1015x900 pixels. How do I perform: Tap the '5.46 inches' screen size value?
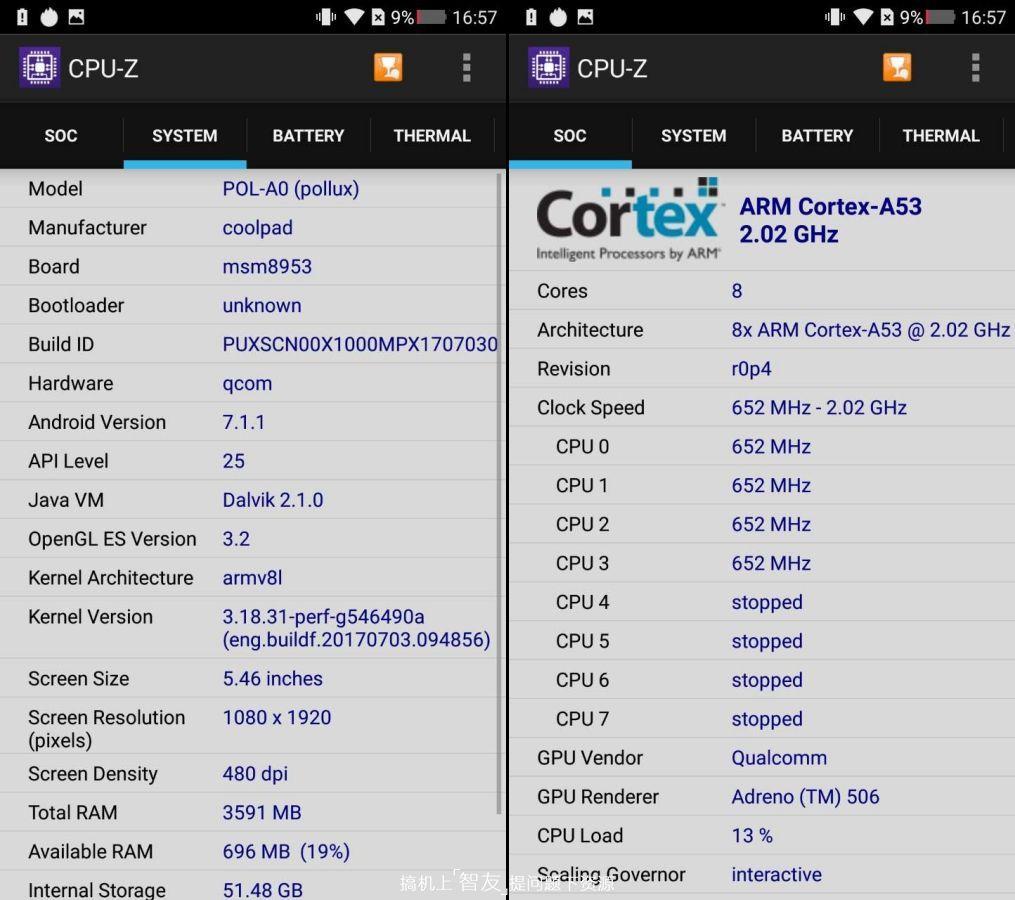point(273,679)
